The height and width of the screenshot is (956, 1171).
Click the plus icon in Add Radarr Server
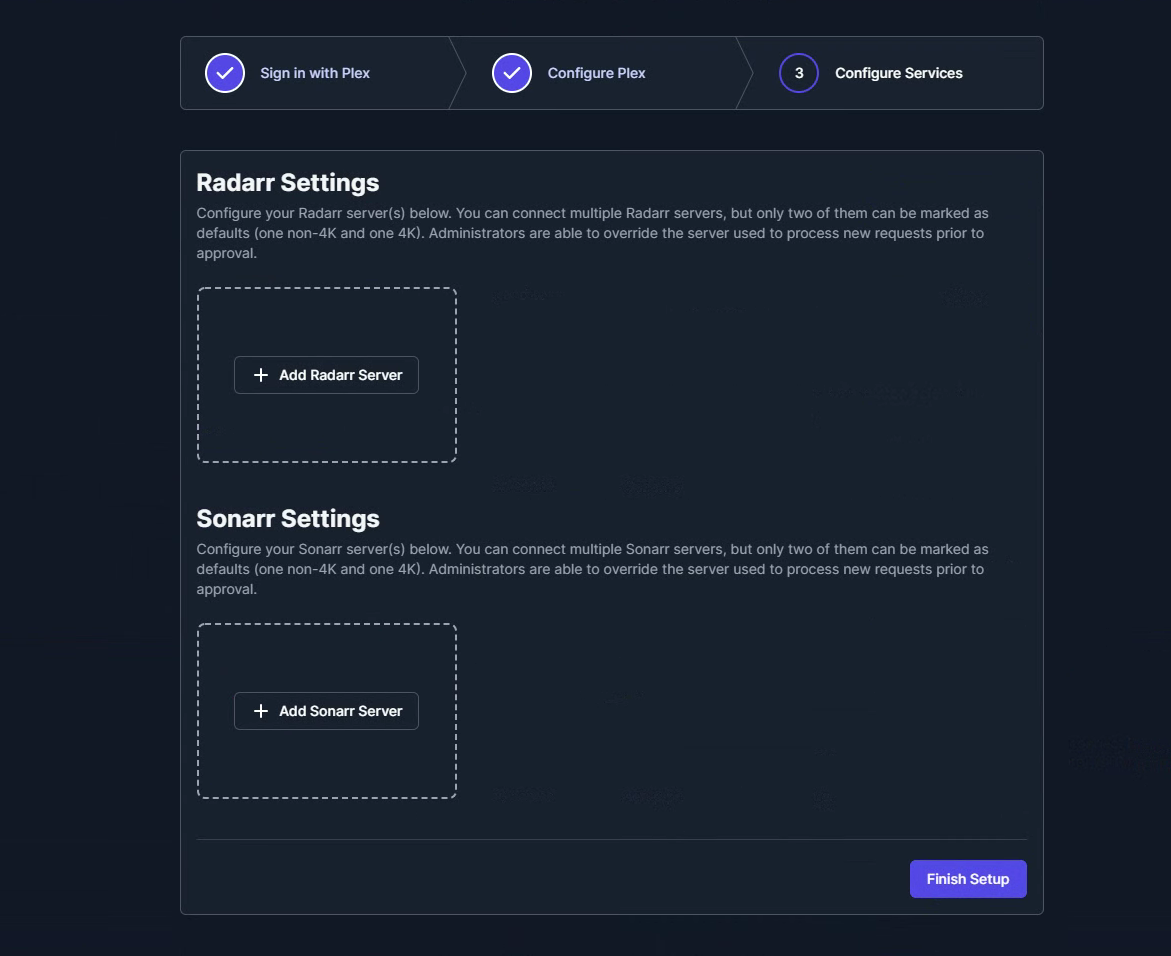pyautogui.click(x=261, y=375)
